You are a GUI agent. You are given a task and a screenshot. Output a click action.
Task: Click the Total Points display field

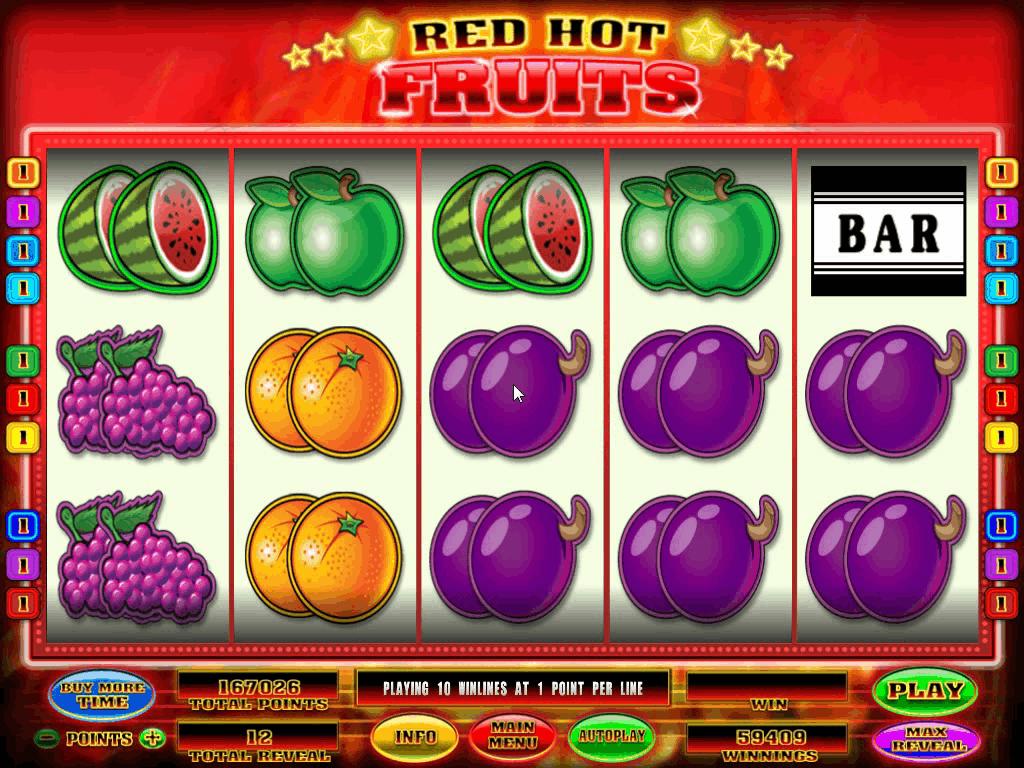tap(258, 692)
